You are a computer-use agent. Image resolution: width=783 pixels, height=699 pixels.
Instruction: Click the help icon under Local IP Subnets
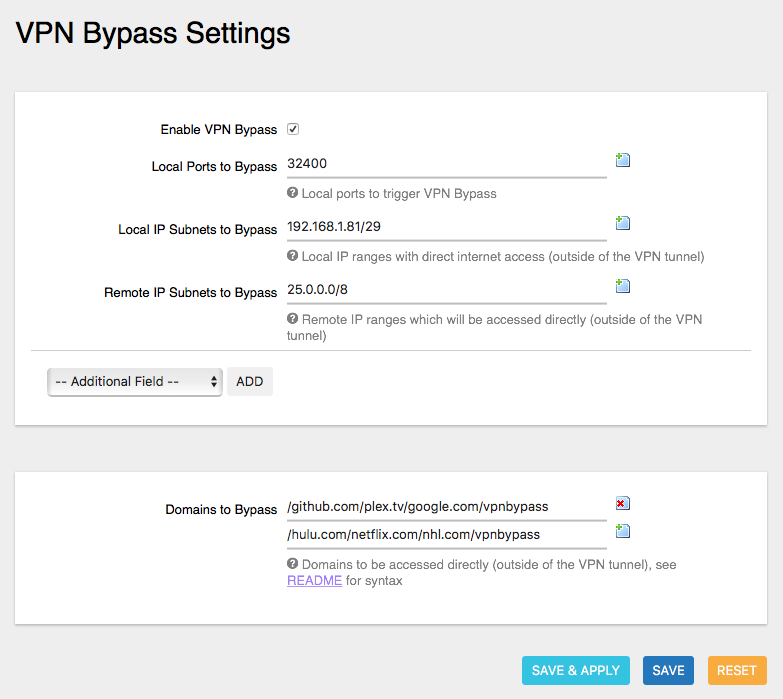[x=293, y=256]
